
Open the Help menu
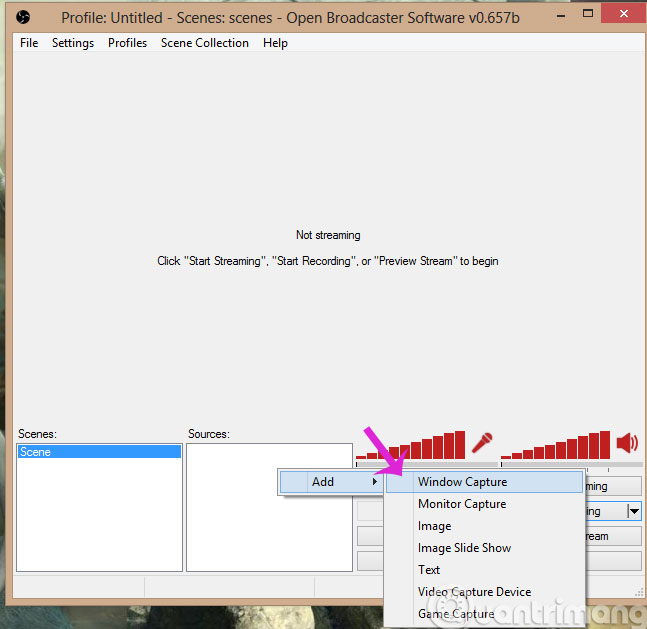tap(275, 43)
